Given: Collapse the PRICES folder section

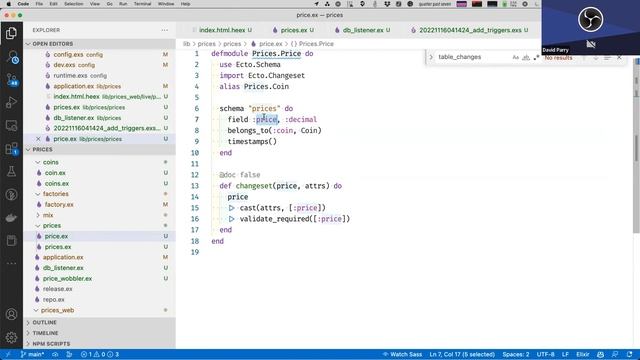Looking at the screenshot, I should tap(100, 149).
